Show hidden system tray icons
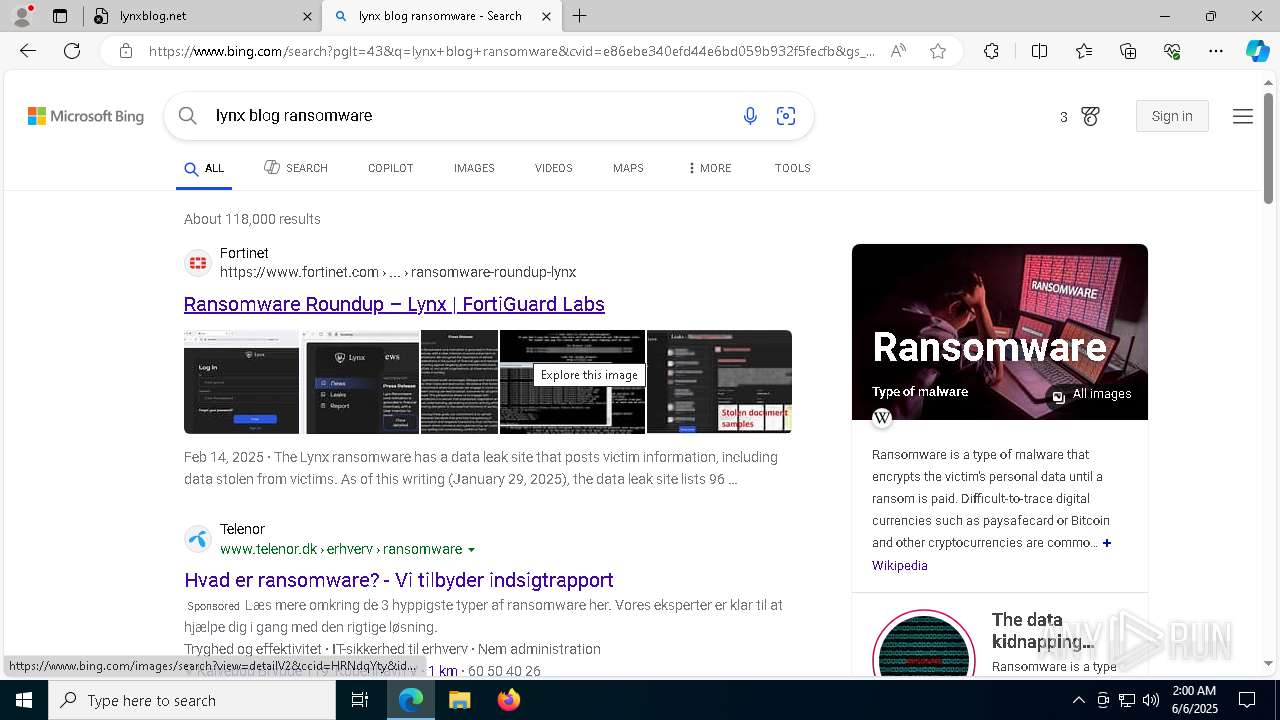 (1078, 700)
